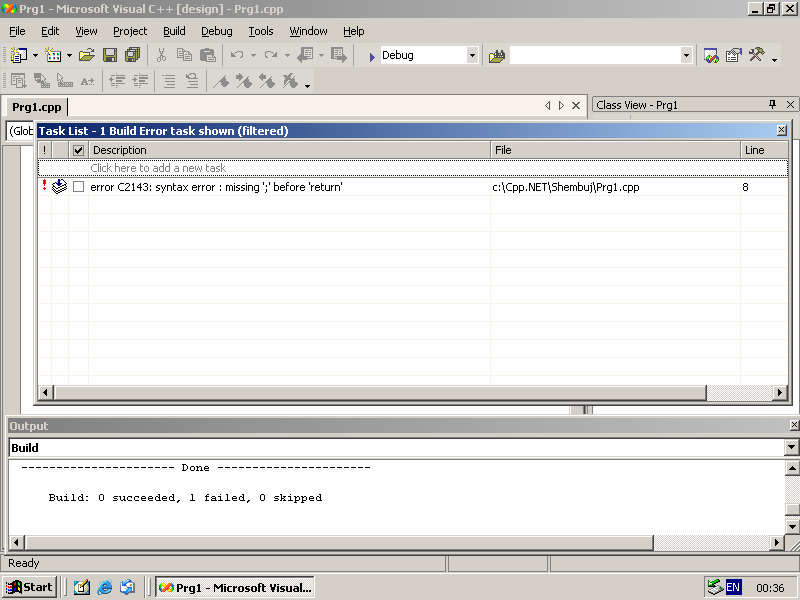800x600 pixels.
Task: Click the Open File folder icon
Action: coord(87,55)
